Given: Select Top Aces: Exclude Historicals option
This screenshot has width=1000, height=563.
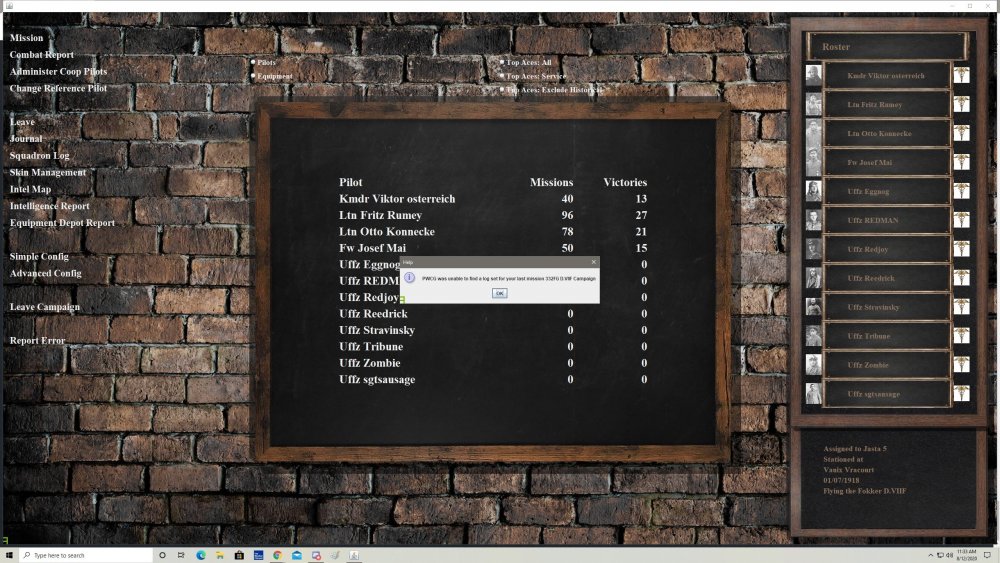Looking at the screenshot, I should point(502,90).
